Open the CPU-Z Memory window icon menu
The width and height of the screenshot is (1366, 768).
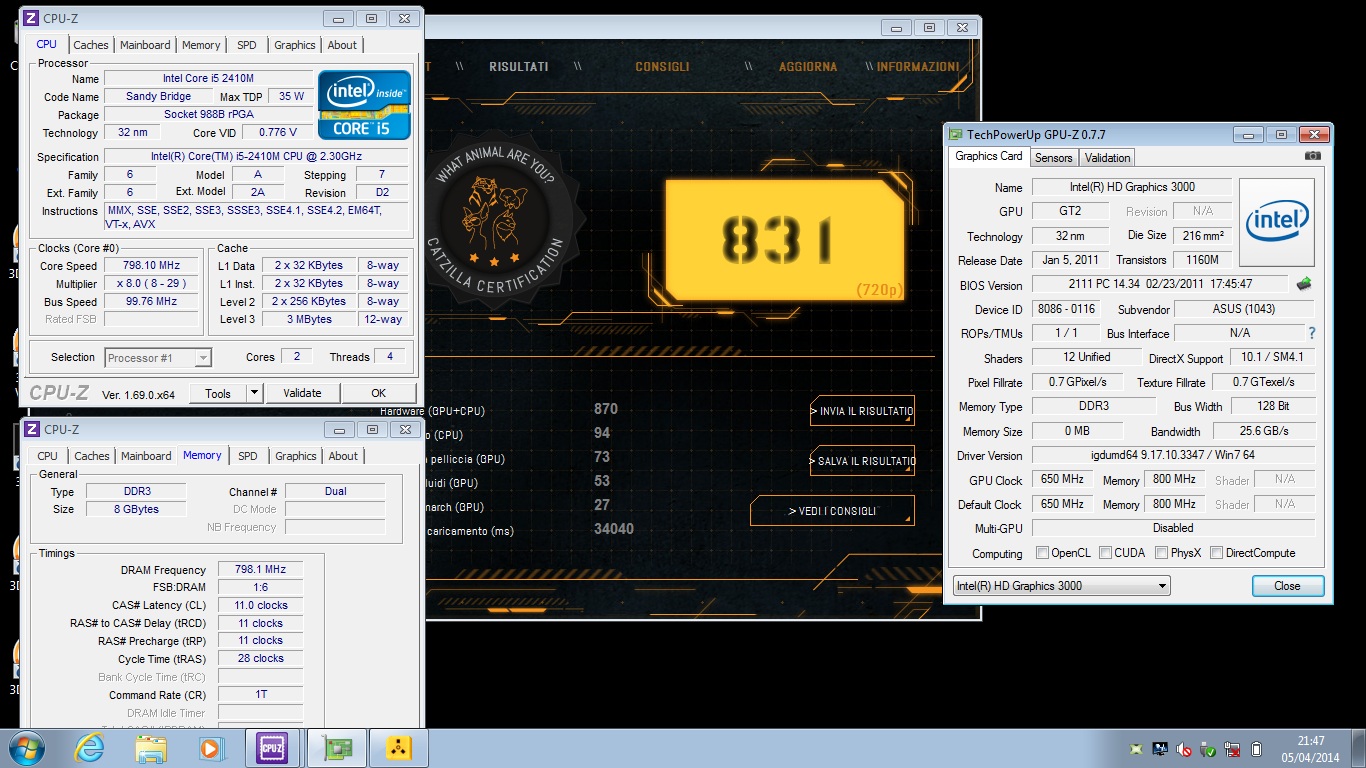30,429
